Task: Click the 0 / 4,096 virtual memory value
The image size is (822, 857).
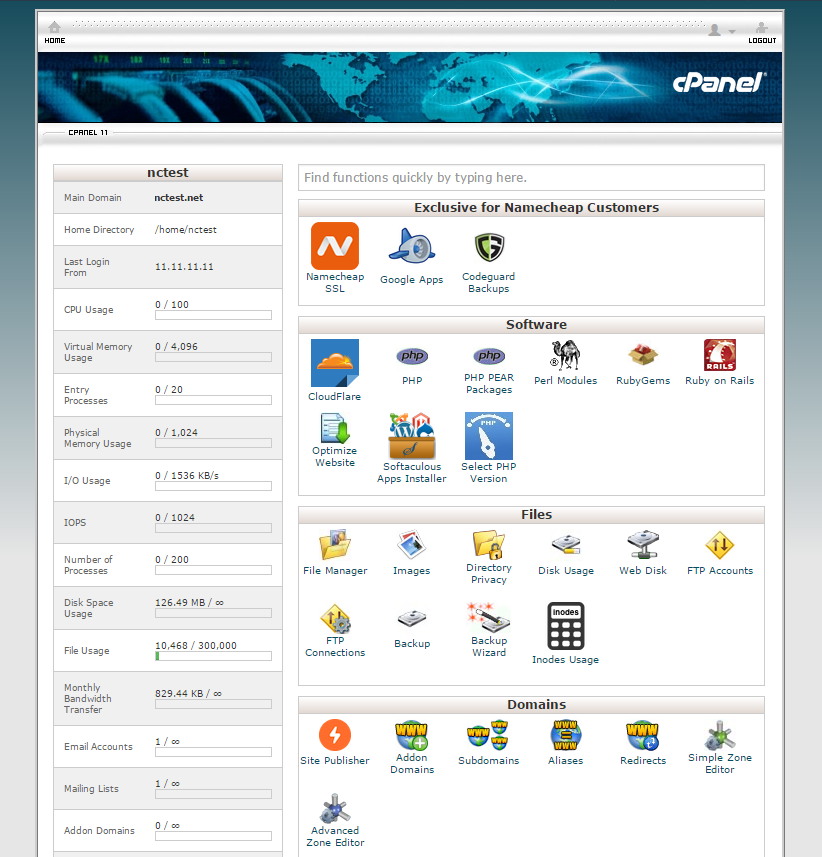Action: point(176,347)
